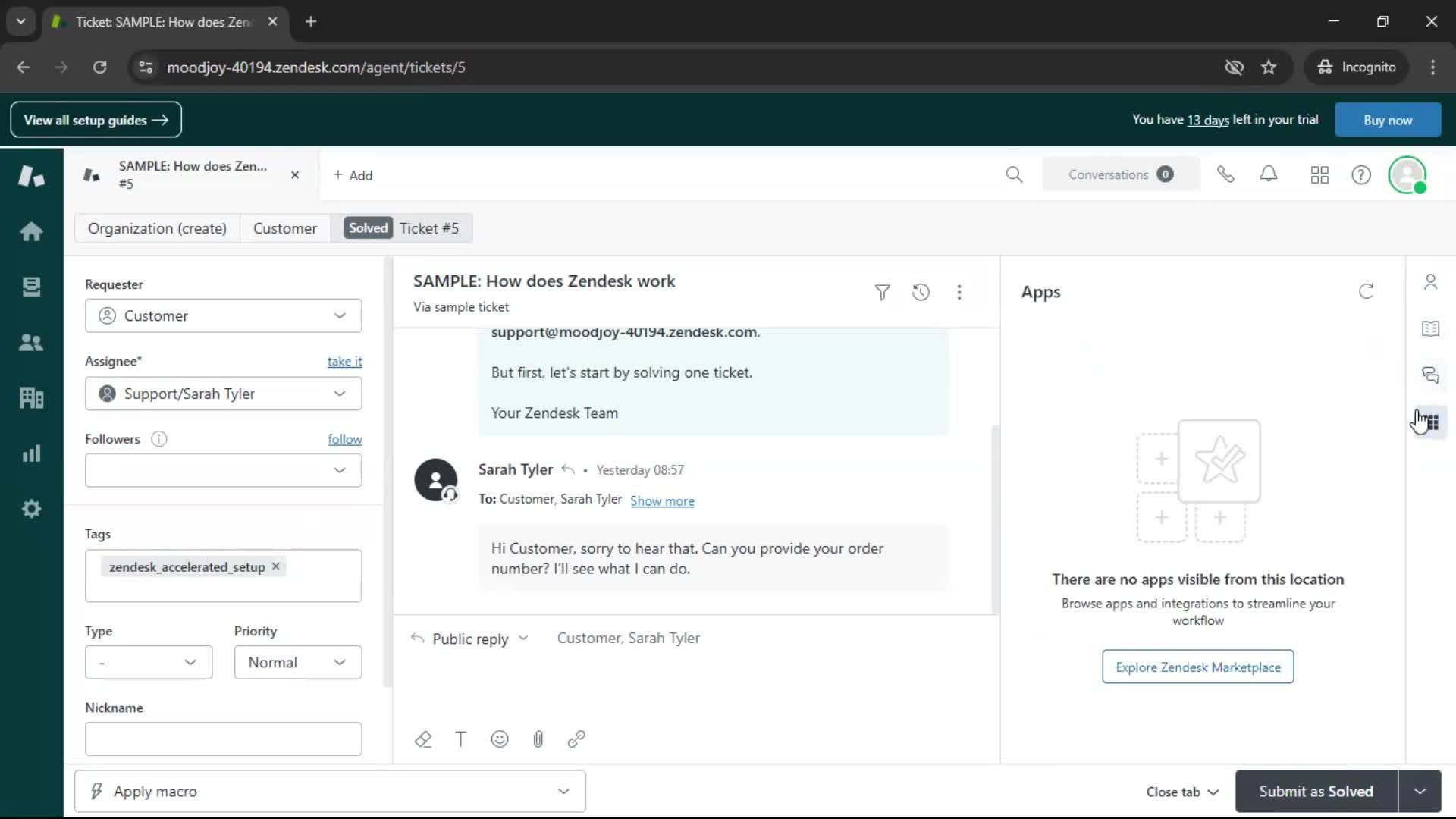Click the search magnifier icon
This screenshot has height=819, width=1456.
click(x=1014, y=175)
